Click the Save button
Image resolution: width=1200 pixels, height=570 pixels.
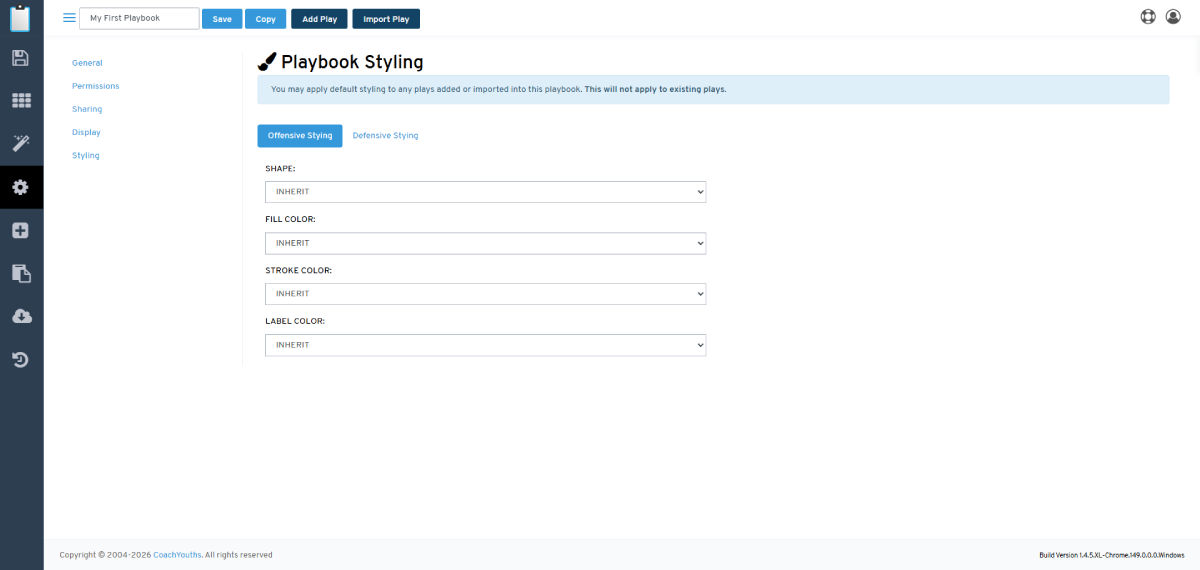pyautogui.click(x=222, y=19)
